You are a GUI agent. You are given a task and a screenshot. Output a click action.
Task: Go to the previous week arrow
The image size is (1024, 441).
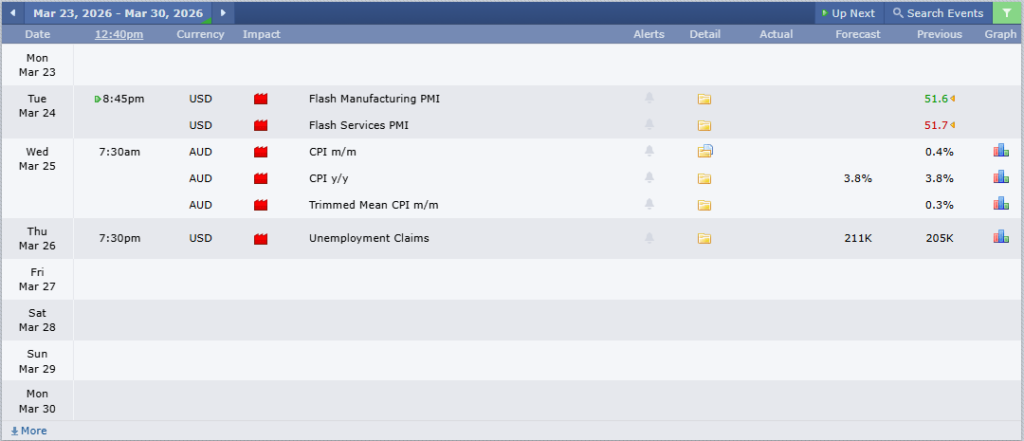click(12, 13)
